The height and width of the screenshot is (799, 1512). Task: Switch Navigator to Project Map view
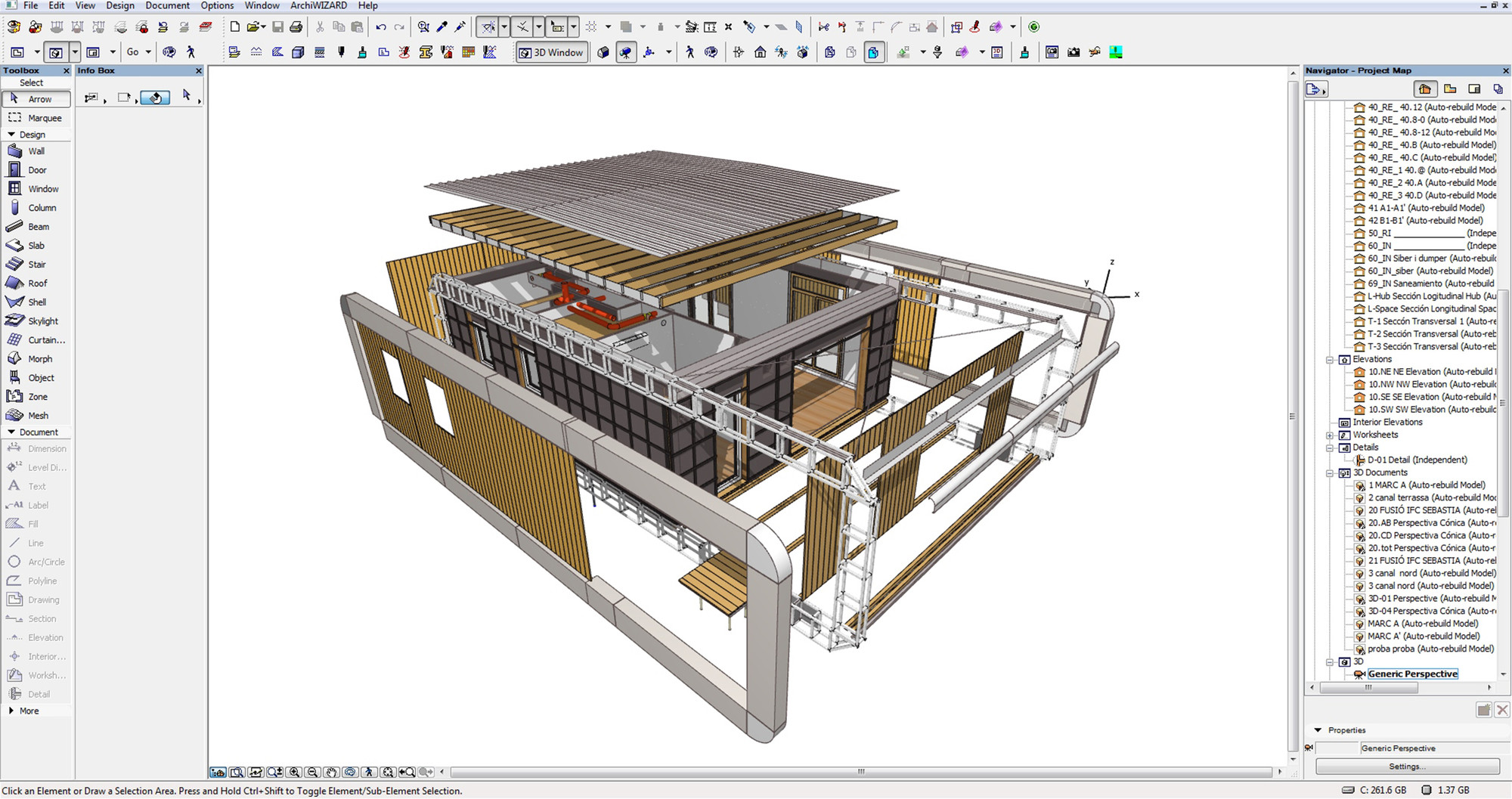pyautogui.click(x=1425, y=89)
